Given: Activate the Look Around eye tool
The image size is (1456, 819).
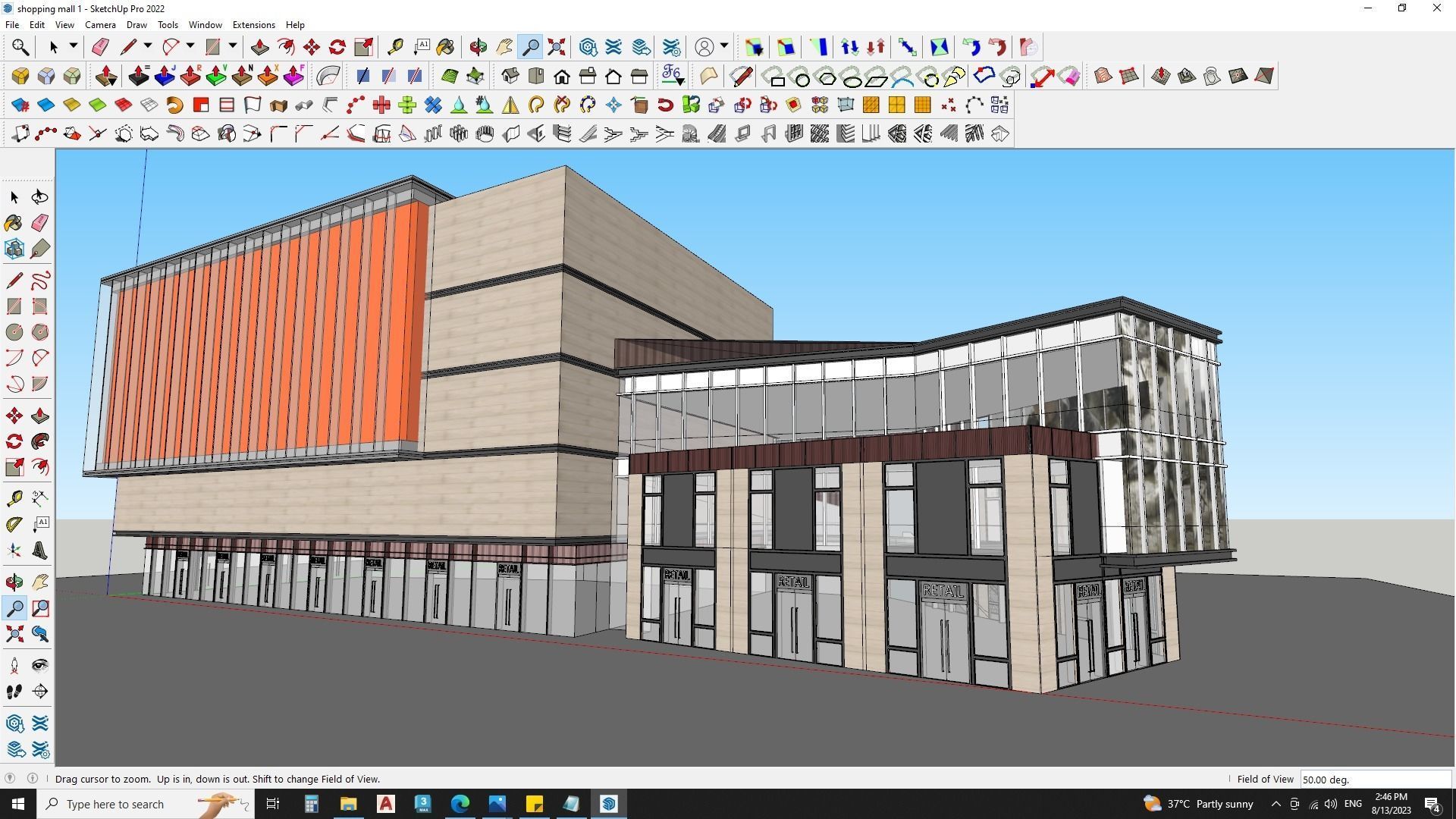Looking at the screenshot, I should click(x=39, y=666).
